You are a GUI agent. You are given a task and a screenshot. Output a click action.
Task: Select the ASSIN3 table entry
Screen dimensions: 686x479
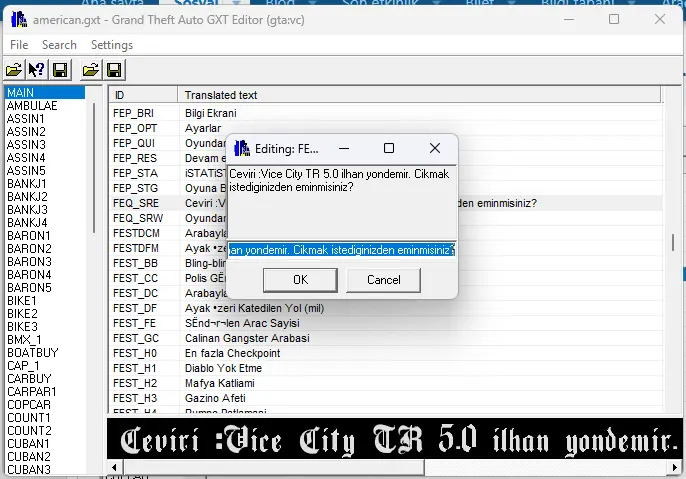pyautogui.click(x=26, y=144)
